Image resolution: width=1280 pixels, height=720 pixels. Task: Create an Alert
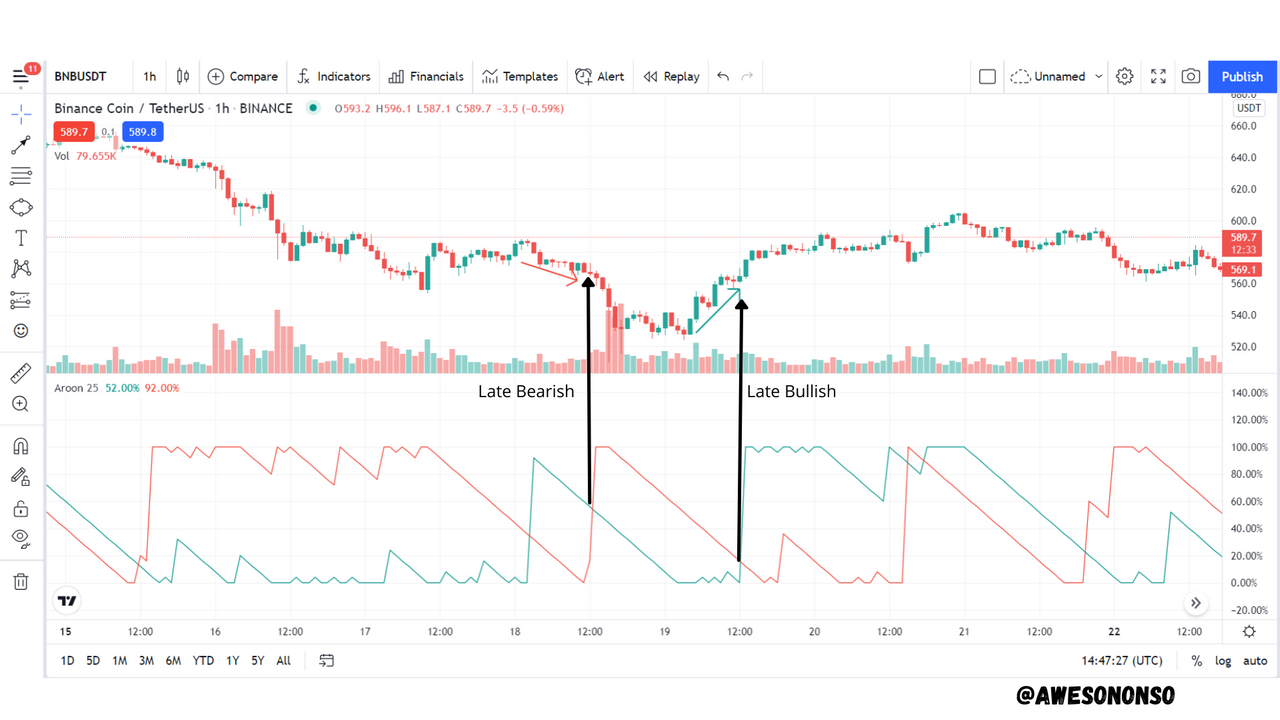(600, 77)
